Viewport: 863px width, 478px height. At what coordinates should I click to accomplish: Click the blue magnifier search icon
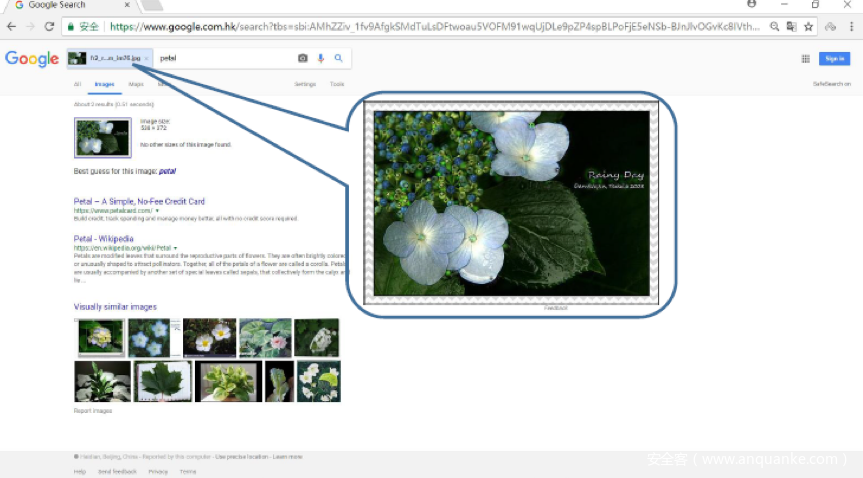tap(338, 59)
